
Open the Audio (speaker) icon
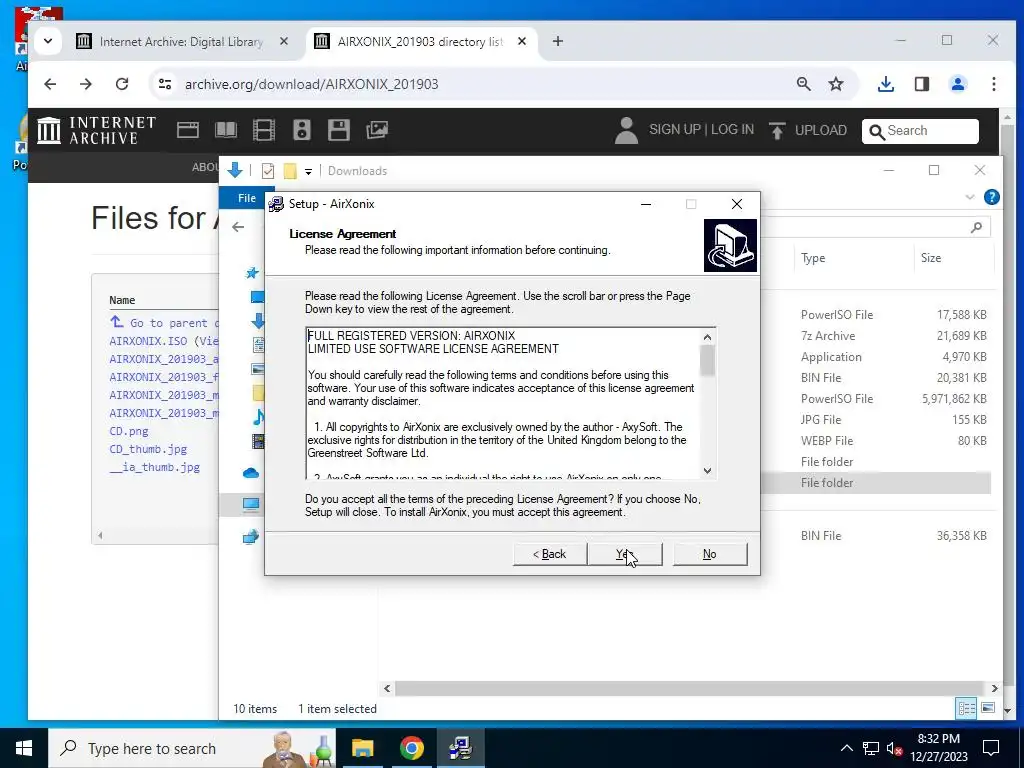pyautogui.click(x=302, y=130)
